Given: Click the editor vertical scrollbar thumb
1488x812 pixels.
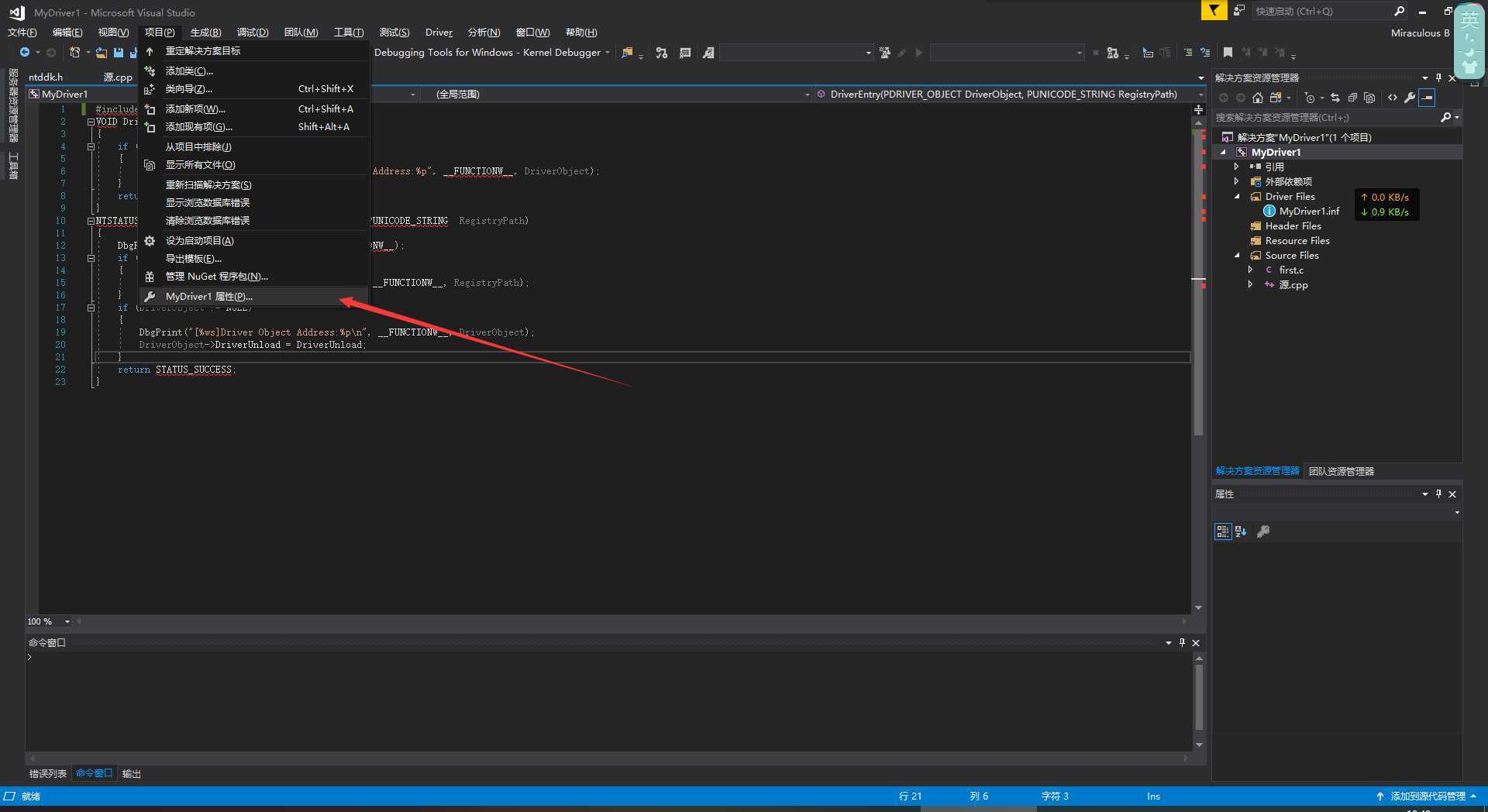Looking at the screenshot, I should tap(1198, 281).
